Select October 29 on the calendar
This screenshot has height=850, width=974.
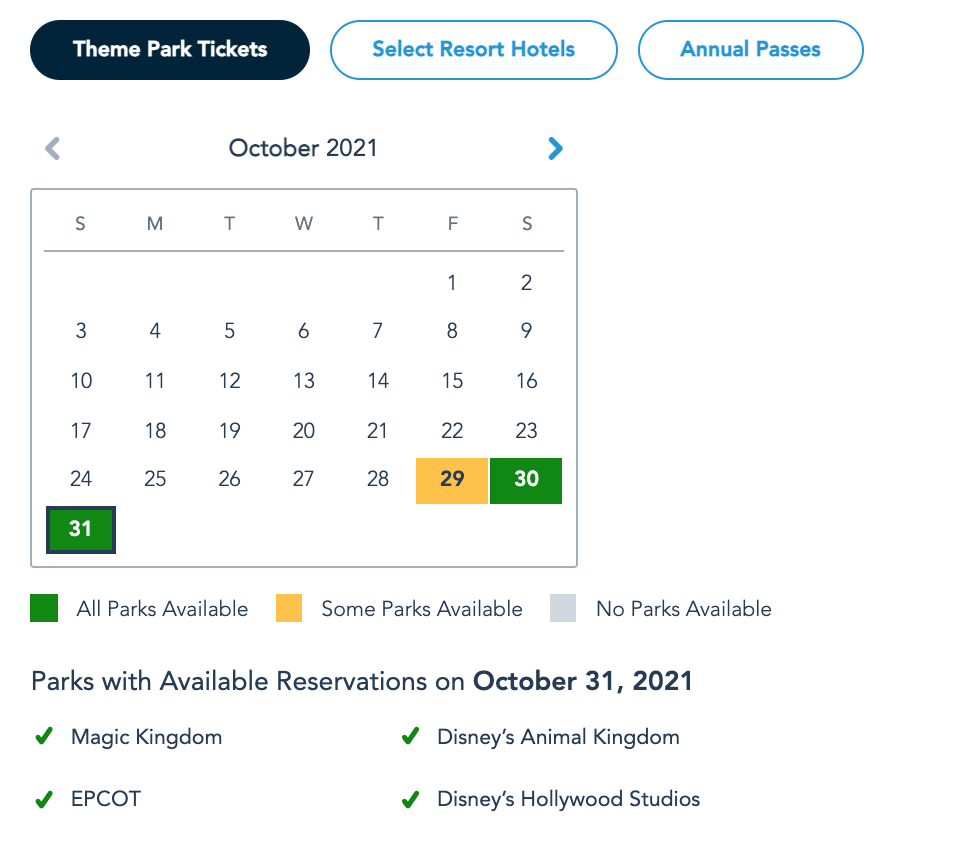click(x=452, y=480)
